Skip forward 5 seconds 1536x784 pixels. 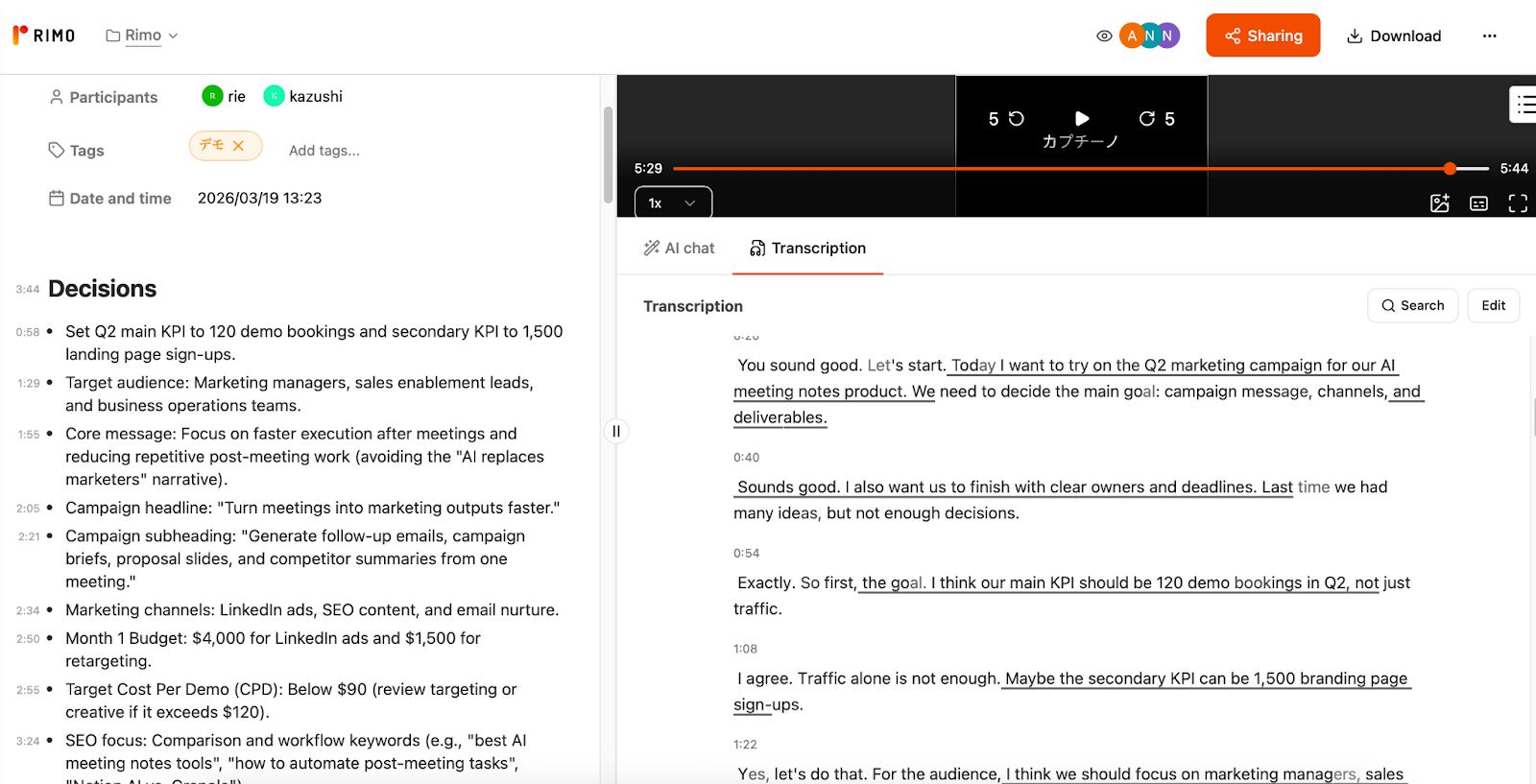point(1156,119)
